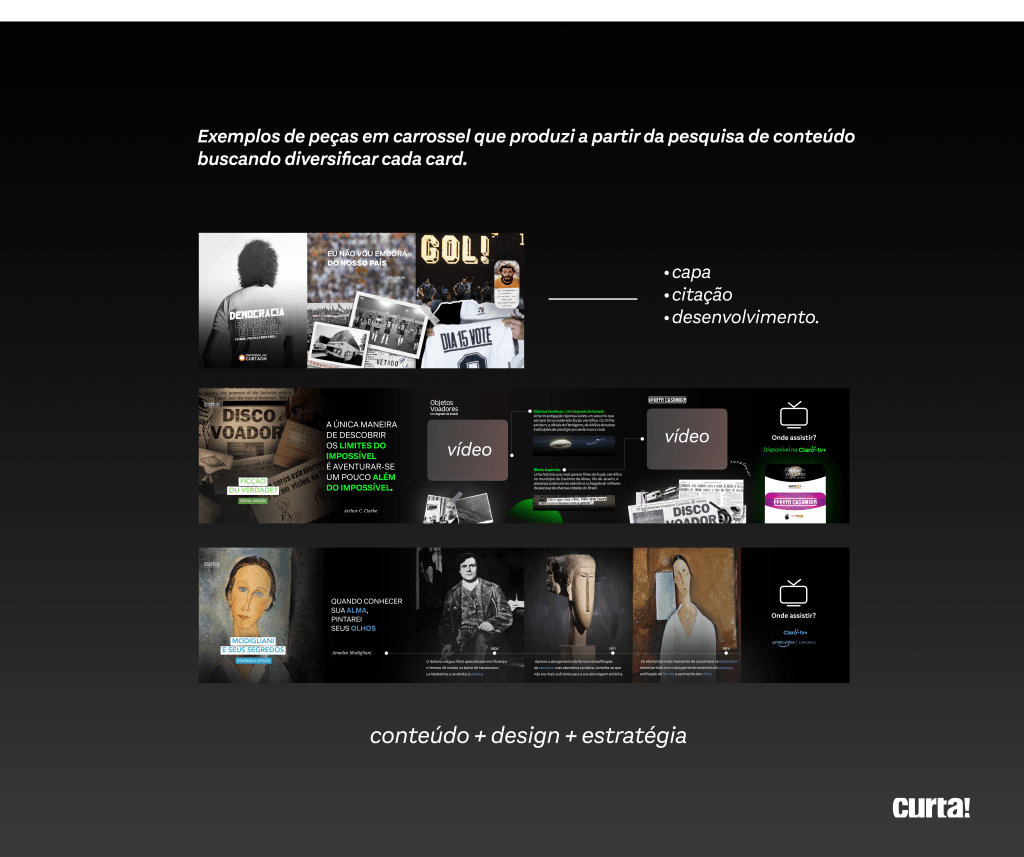This screenshot has height=857, width=1024.
Task: Click the 'desenvolvimento.' bullet item
Action: tap(744, 318)
